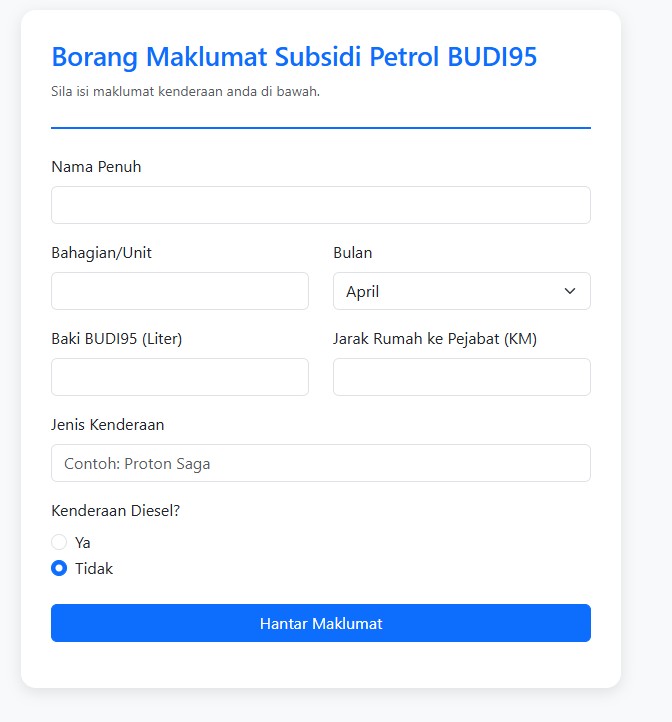672x722 pixels.
Task: Click the "Jenis Kenderaan" label text
Action: (x=107, y=425)
